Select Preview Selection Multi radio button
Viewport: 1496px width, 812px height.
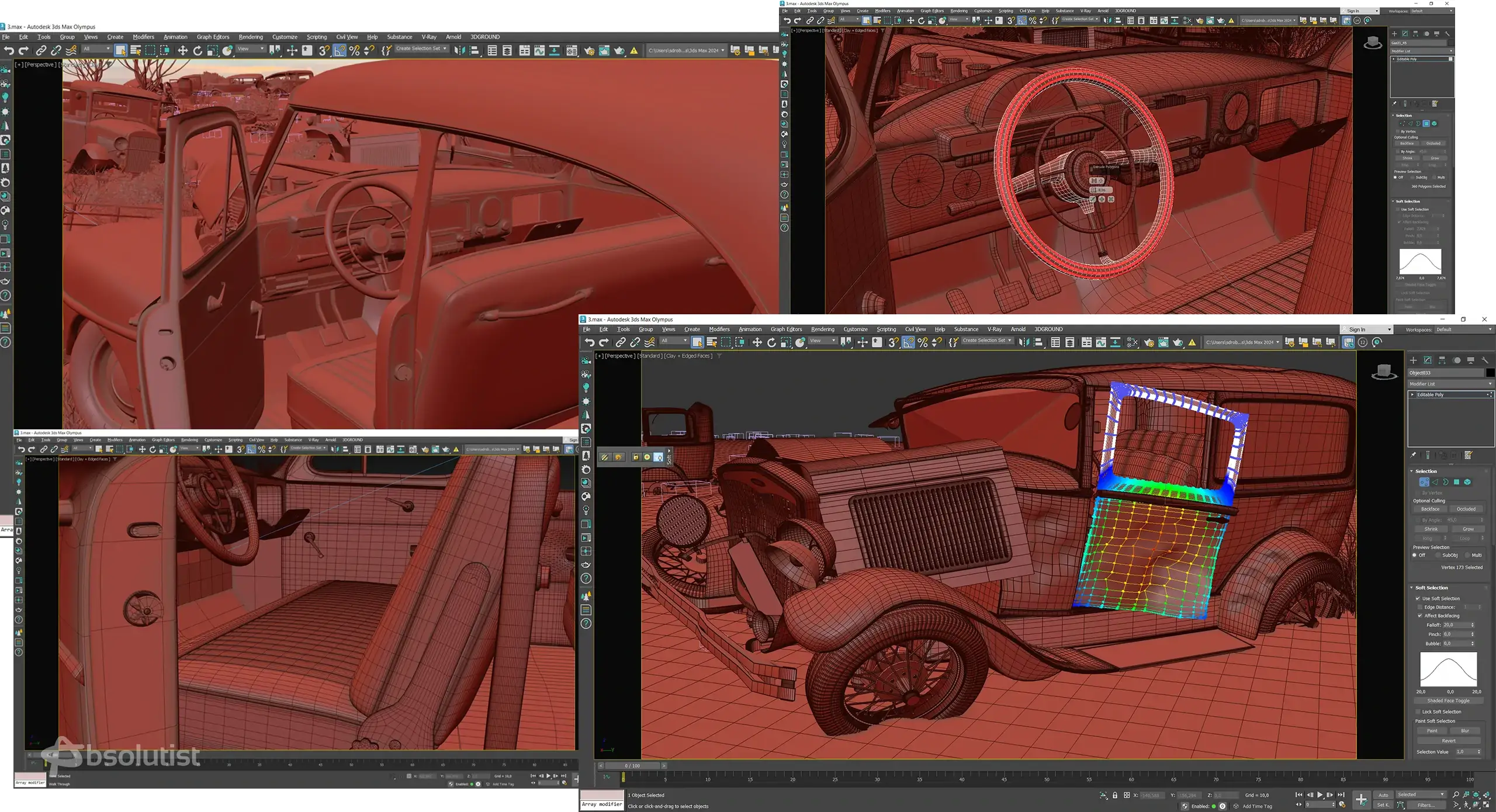(1467, 555)
